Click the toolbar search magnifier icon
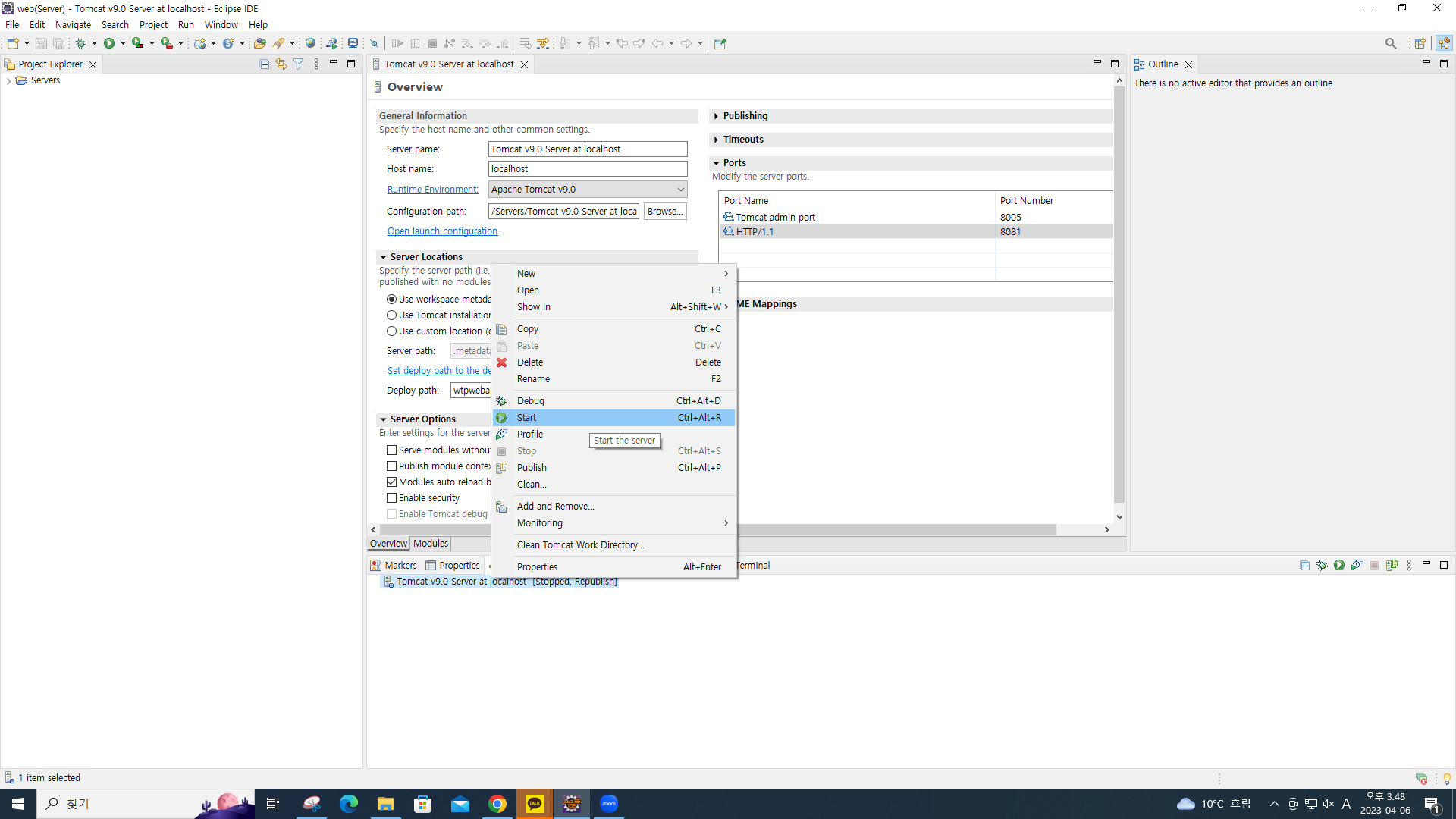The height and width of the screenshot is (819, 1456). pyautogui.click(x=1390, y=43)
